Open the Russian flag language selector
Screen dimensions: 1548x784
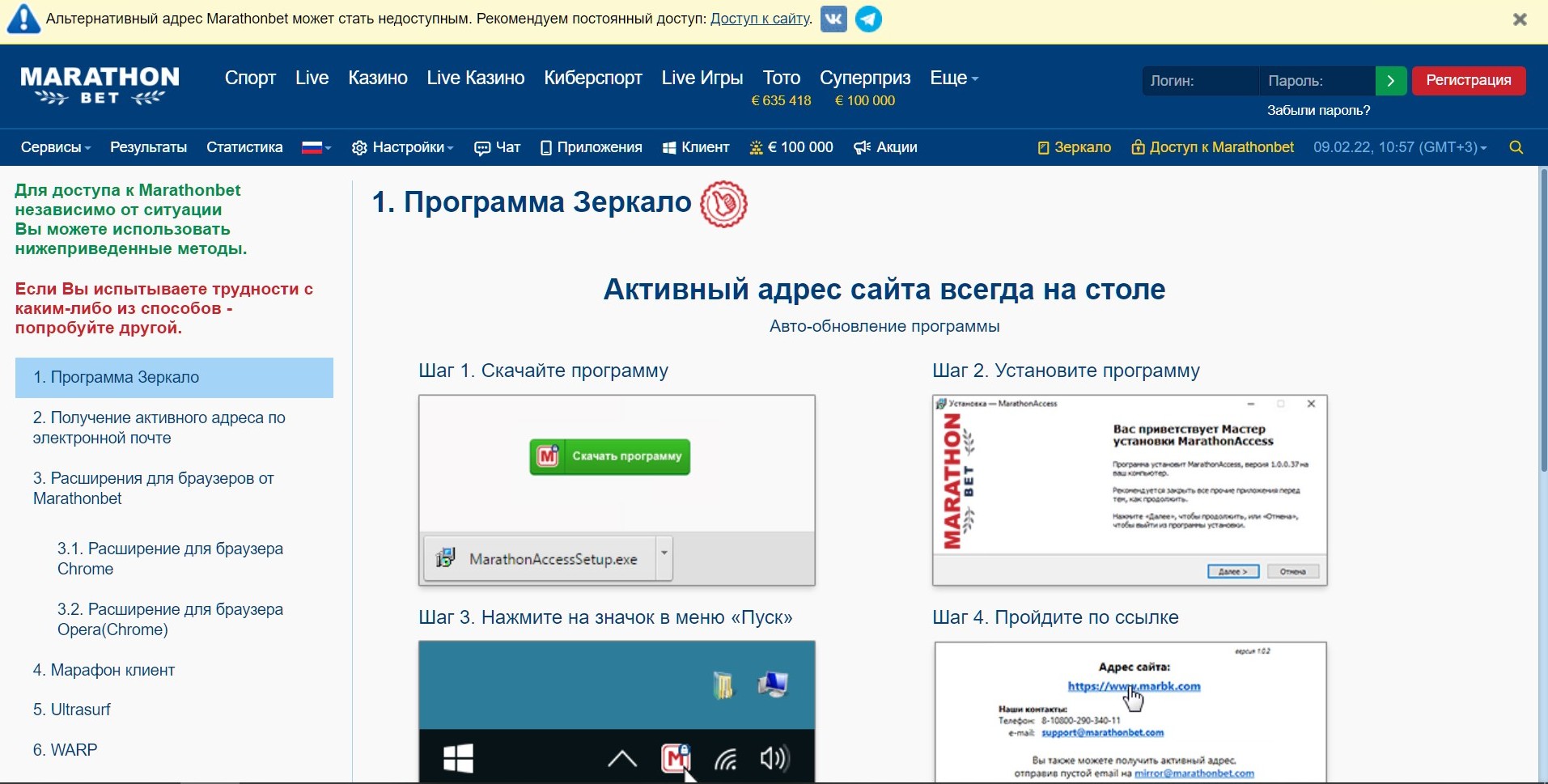tap(316, 147)
